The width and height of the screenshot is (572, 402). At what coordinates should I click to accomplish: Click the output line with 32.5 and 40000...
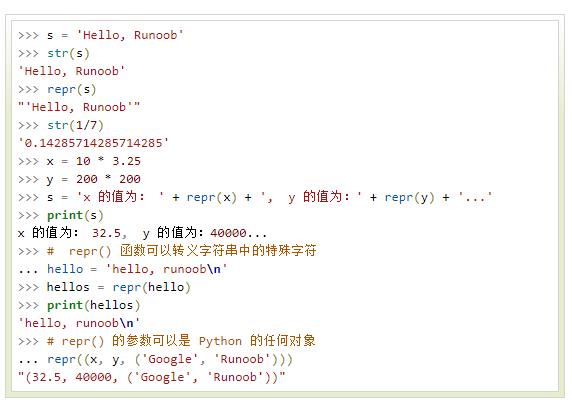click(x=142, y=233)
